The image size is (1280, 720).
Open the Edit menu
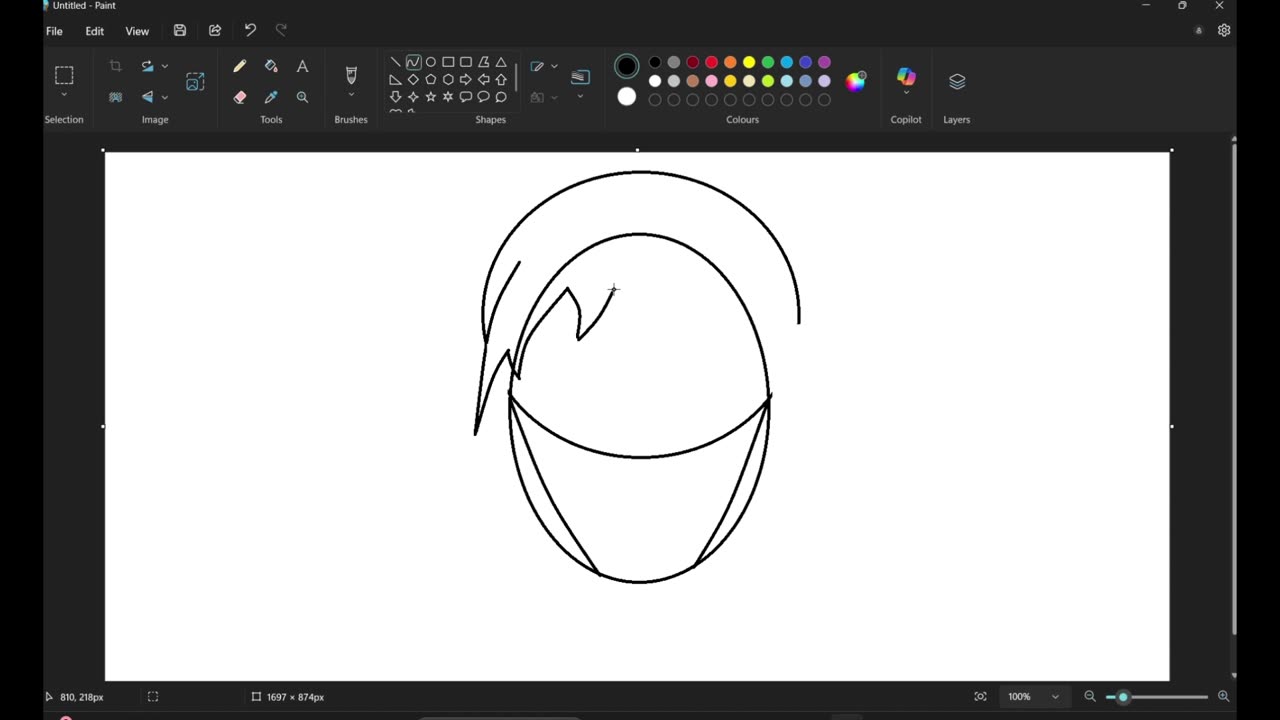[95, 31]
